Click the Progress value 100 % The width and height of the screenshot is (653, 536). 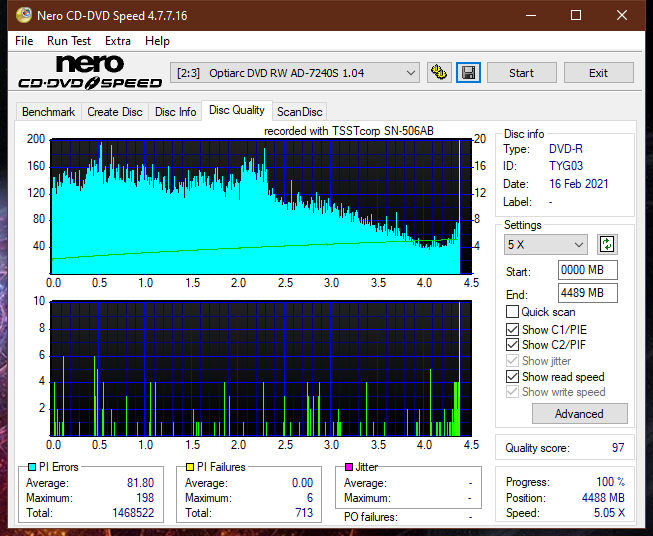coord(611,482)
